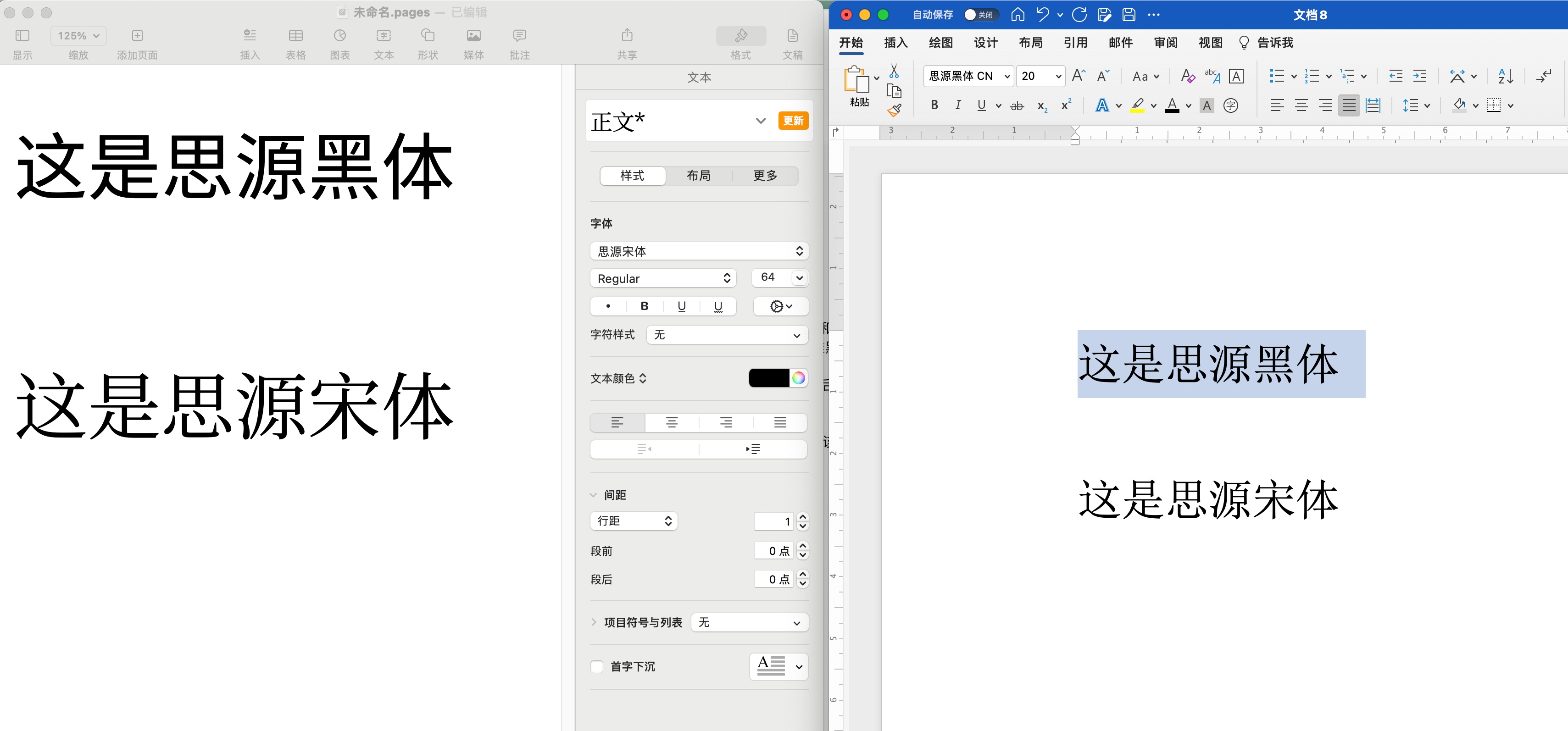Open the 字符样式 character style dropdown
1568x731 pixels.
727,335
